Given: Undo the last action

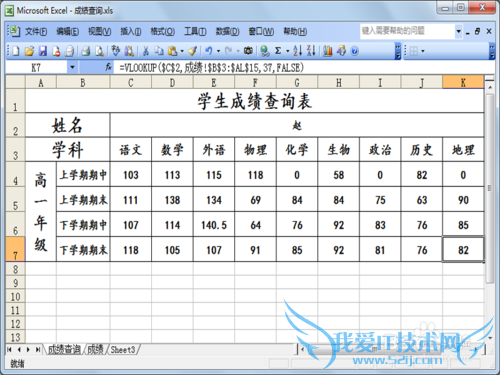Looking at the screenshot, I should coord(209,51).
